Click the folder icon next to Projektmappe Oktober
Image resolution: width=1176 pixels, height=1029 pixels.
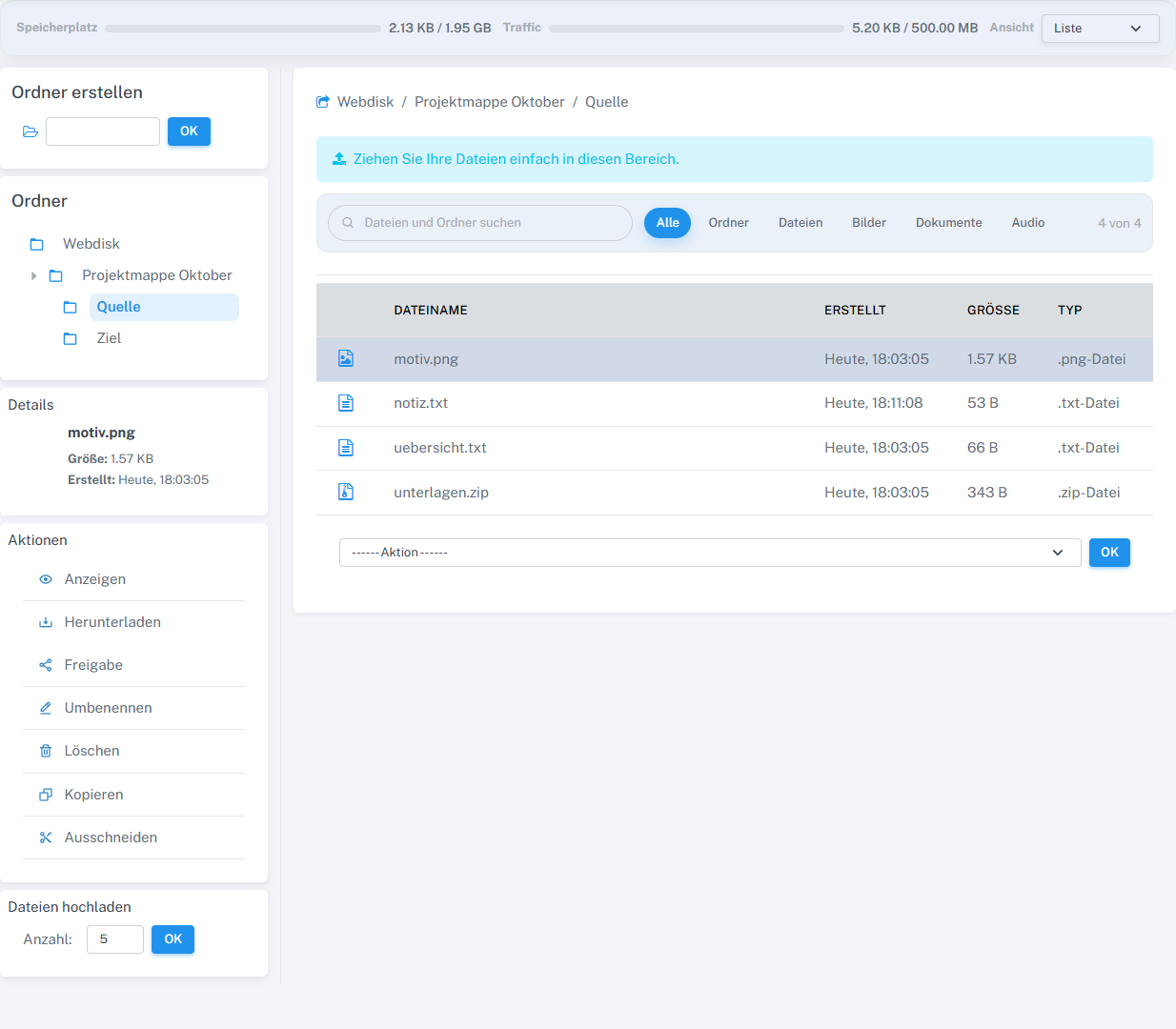pyautogui.click(x=56, y=275)
